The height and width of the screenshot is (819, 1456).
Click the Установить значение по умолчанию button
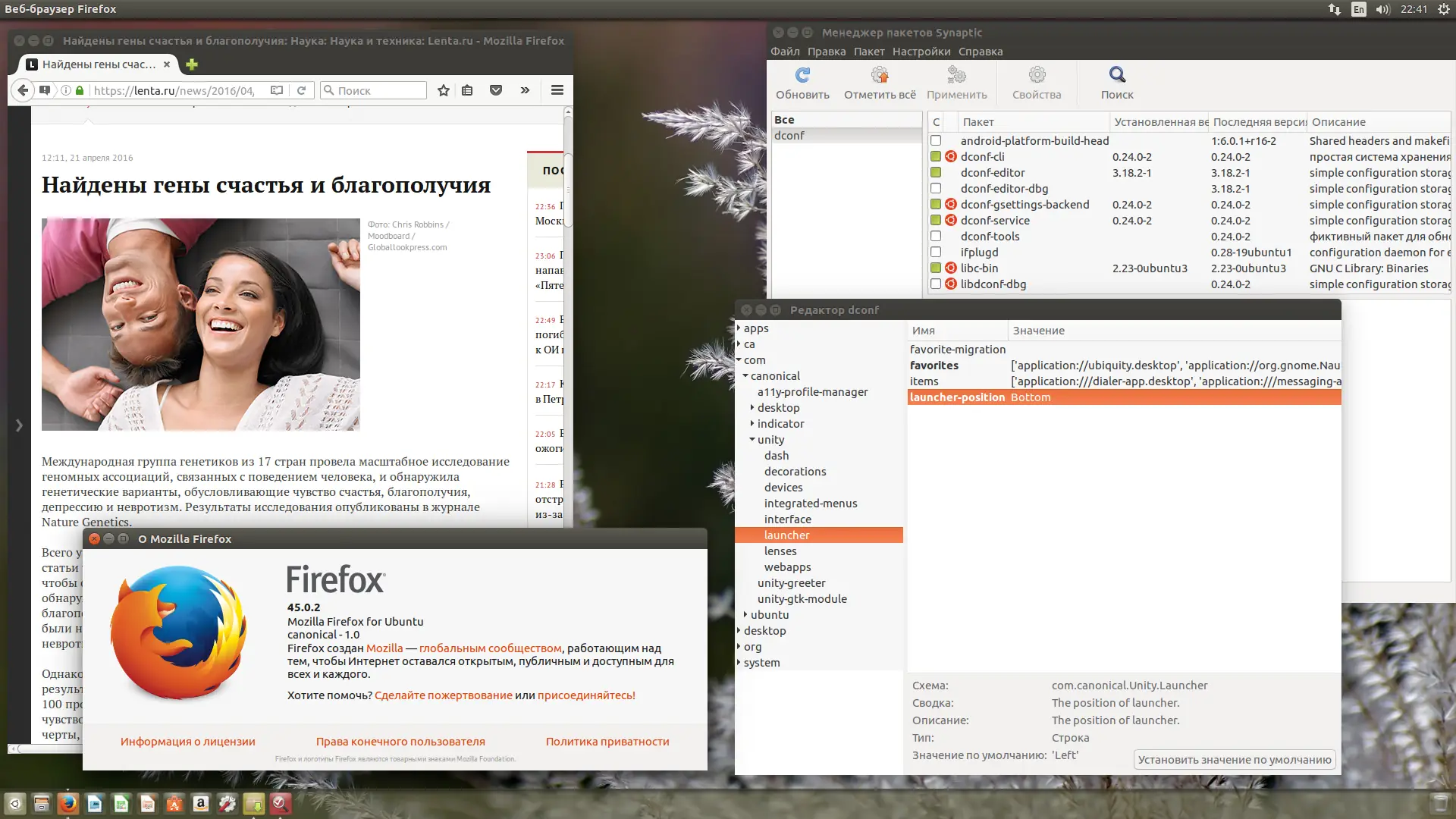(x=1234, y=760)
